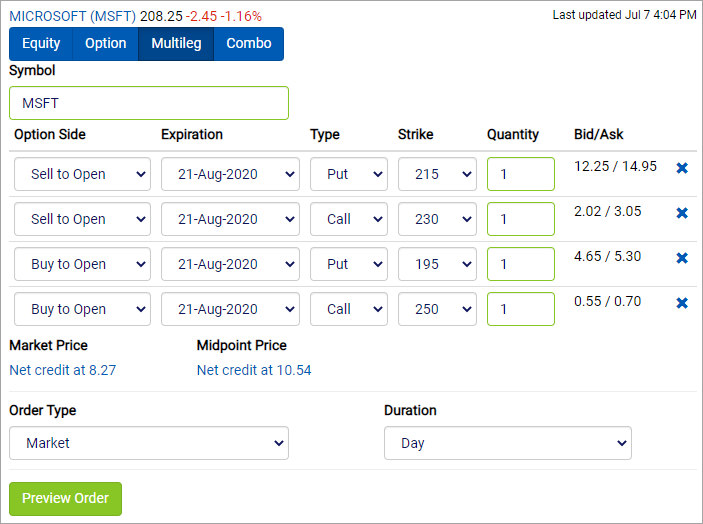
Task: Open the Strike dropdown showing 250
Action: [x=437, y=309]
